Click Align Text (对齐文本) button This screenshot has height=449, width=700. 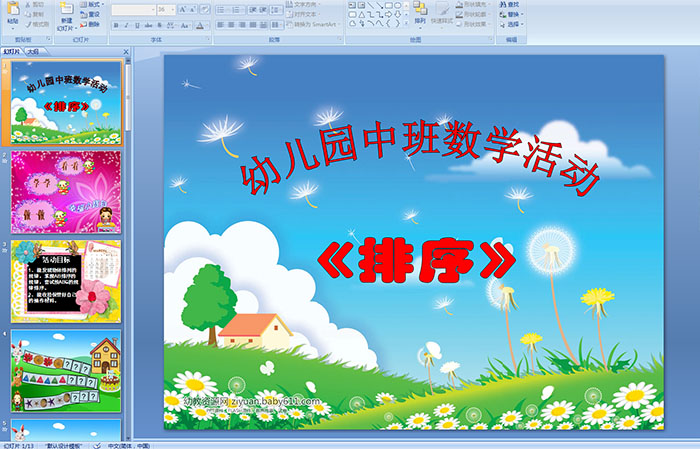(303, 14)
